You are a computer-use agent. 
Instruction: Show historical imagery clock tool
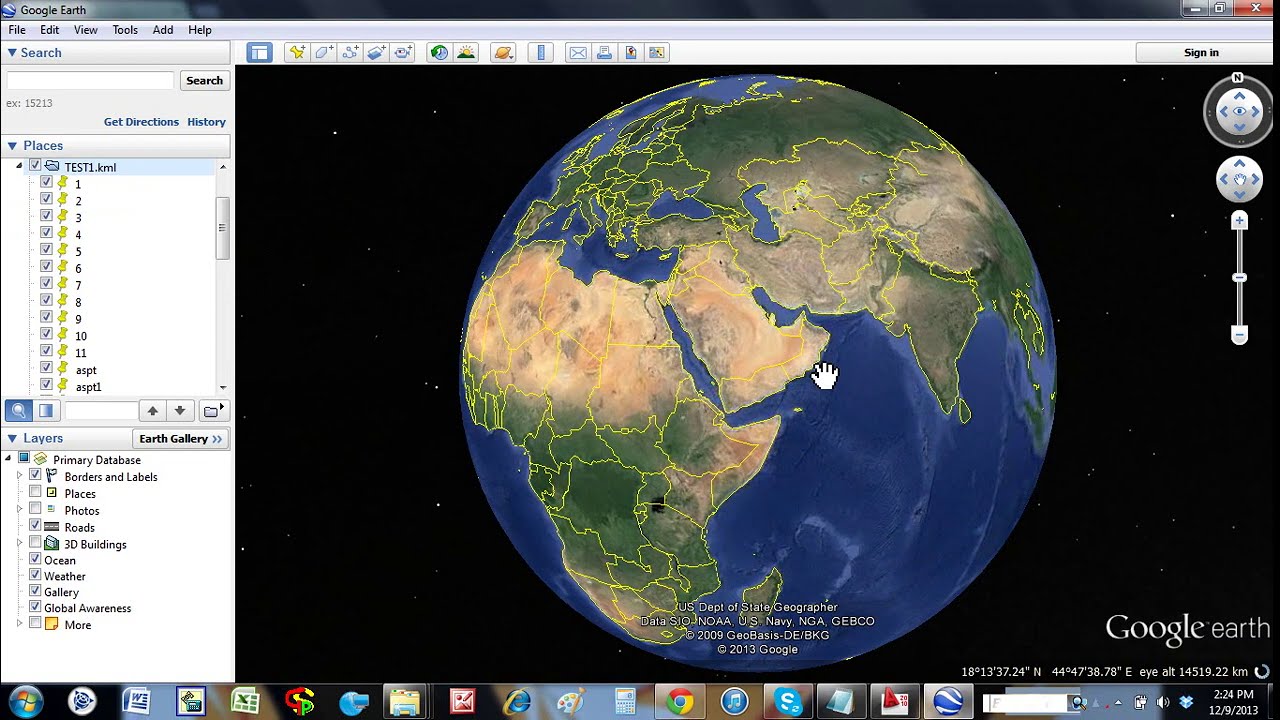(439, 53)
